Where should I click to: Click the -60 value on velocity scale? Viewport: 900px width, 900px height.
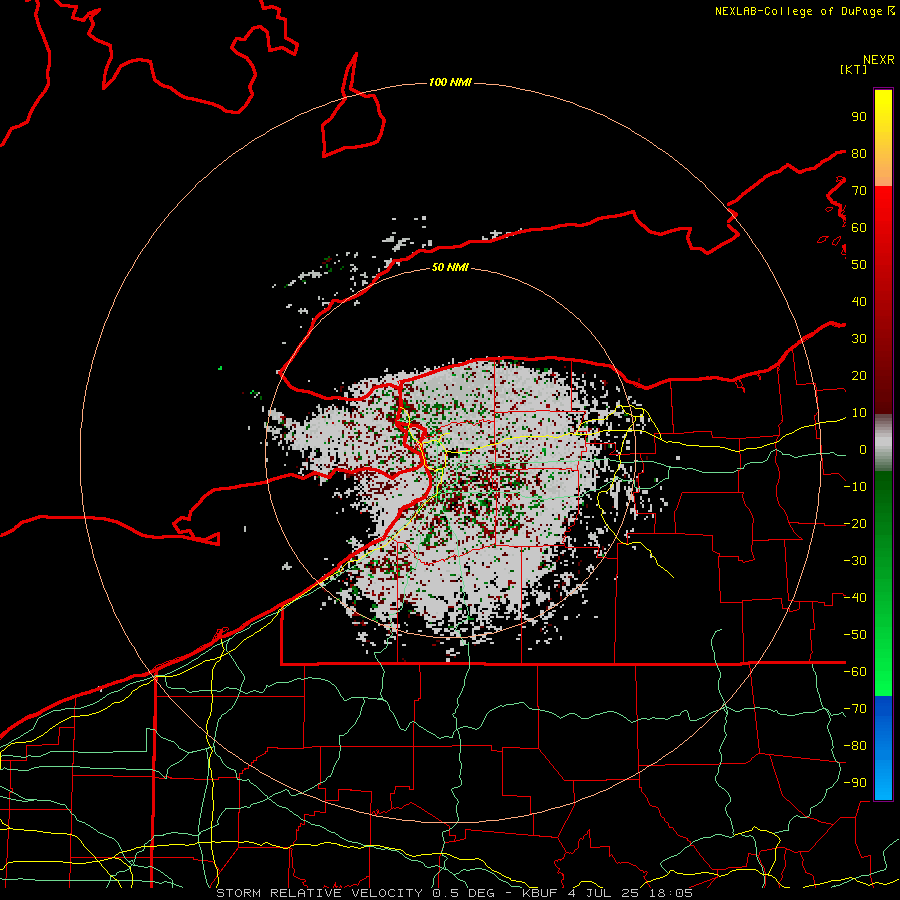[855, 672]
